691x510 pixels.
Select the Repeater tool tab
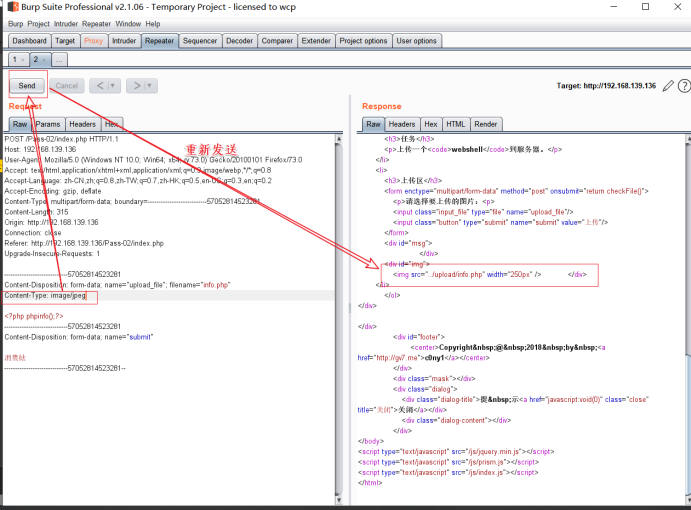[x=160, y=41]
